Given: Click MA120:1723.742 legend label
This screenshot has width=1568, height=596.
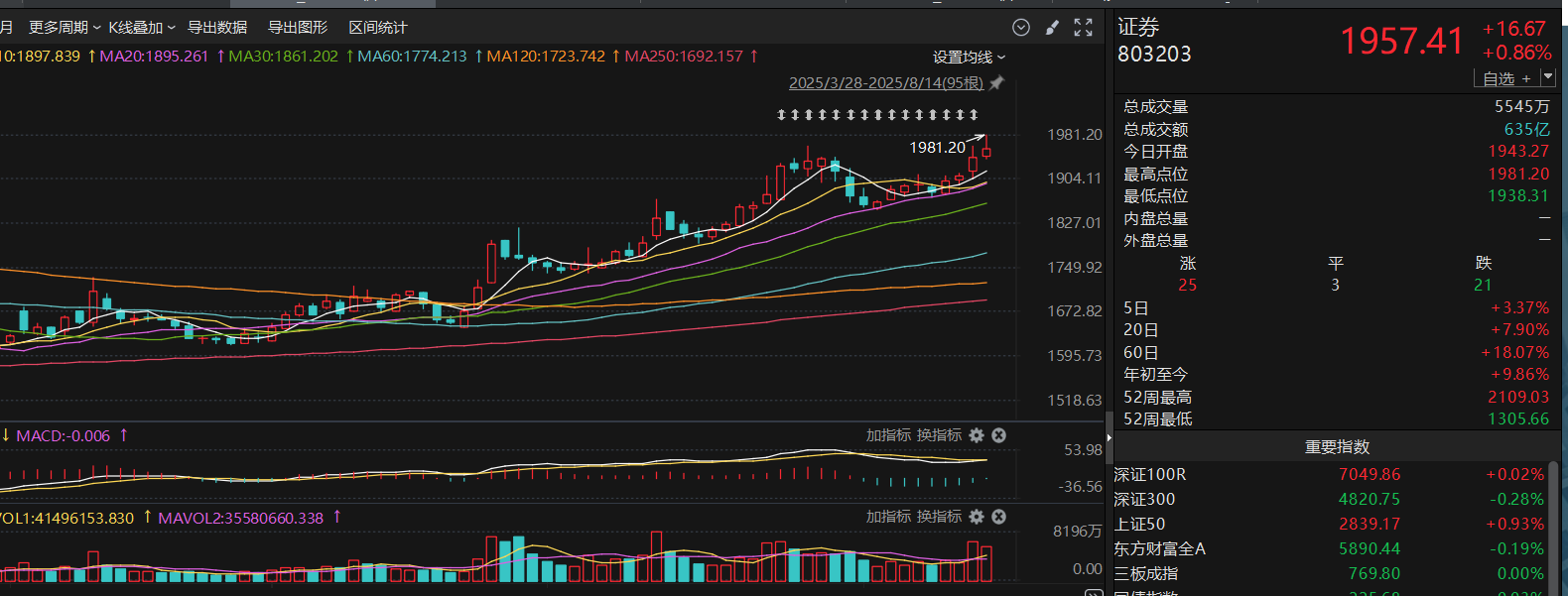Looking at the screenshot, I should pyautogui.click(x=546, y=57).
